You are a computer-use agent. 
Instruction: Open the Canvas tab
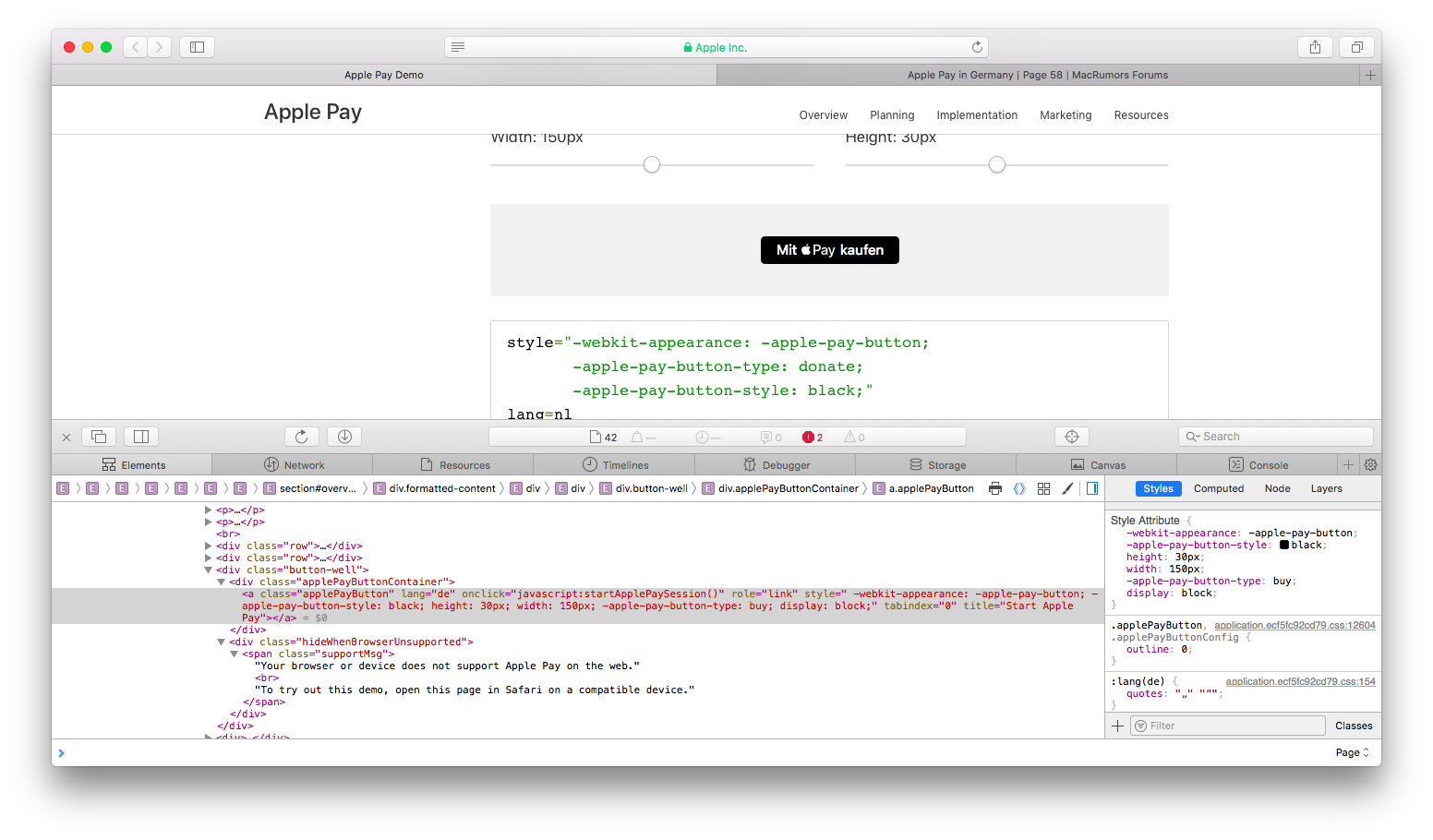(1096, 464)
